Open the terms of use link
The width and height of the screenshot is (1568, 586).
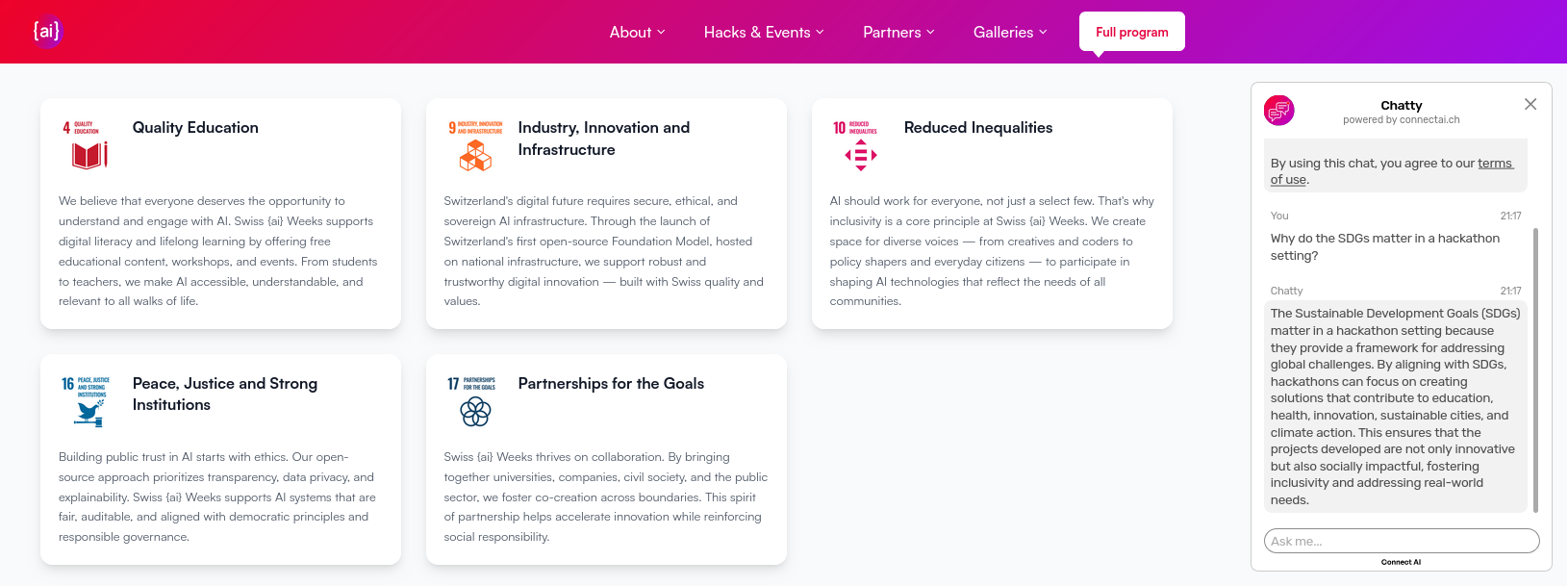(x=1392, y=171)
